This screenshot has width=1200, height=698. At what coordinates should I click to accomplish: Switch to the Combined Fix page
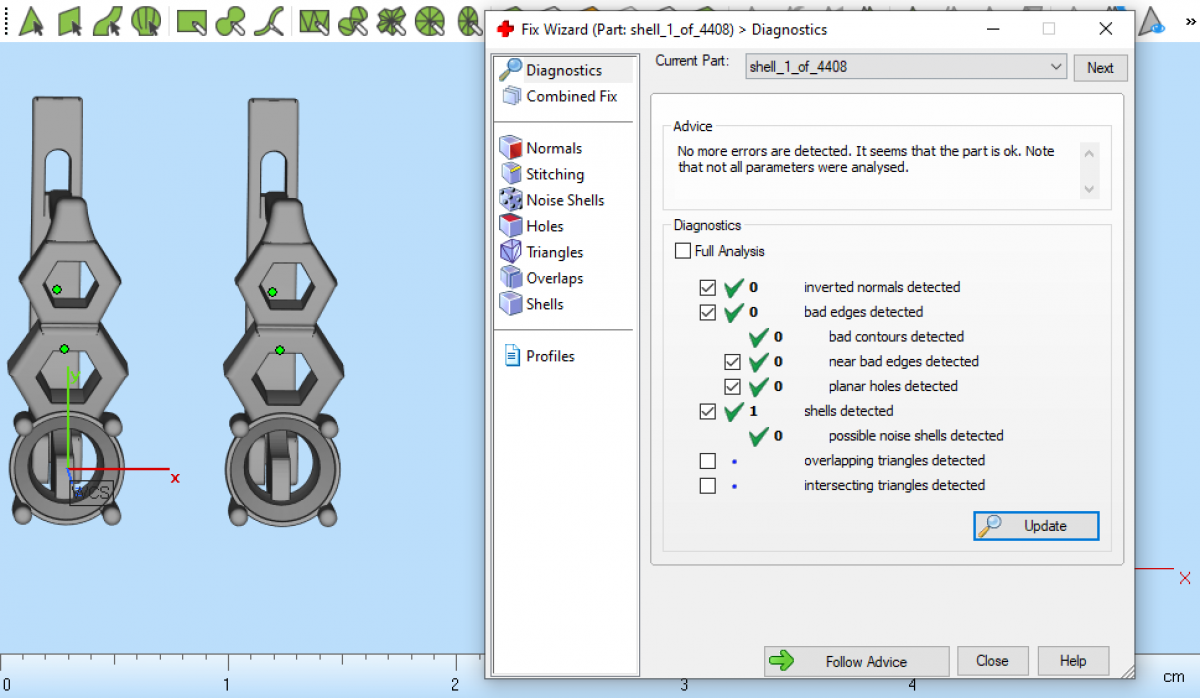[x=570, y=96]
